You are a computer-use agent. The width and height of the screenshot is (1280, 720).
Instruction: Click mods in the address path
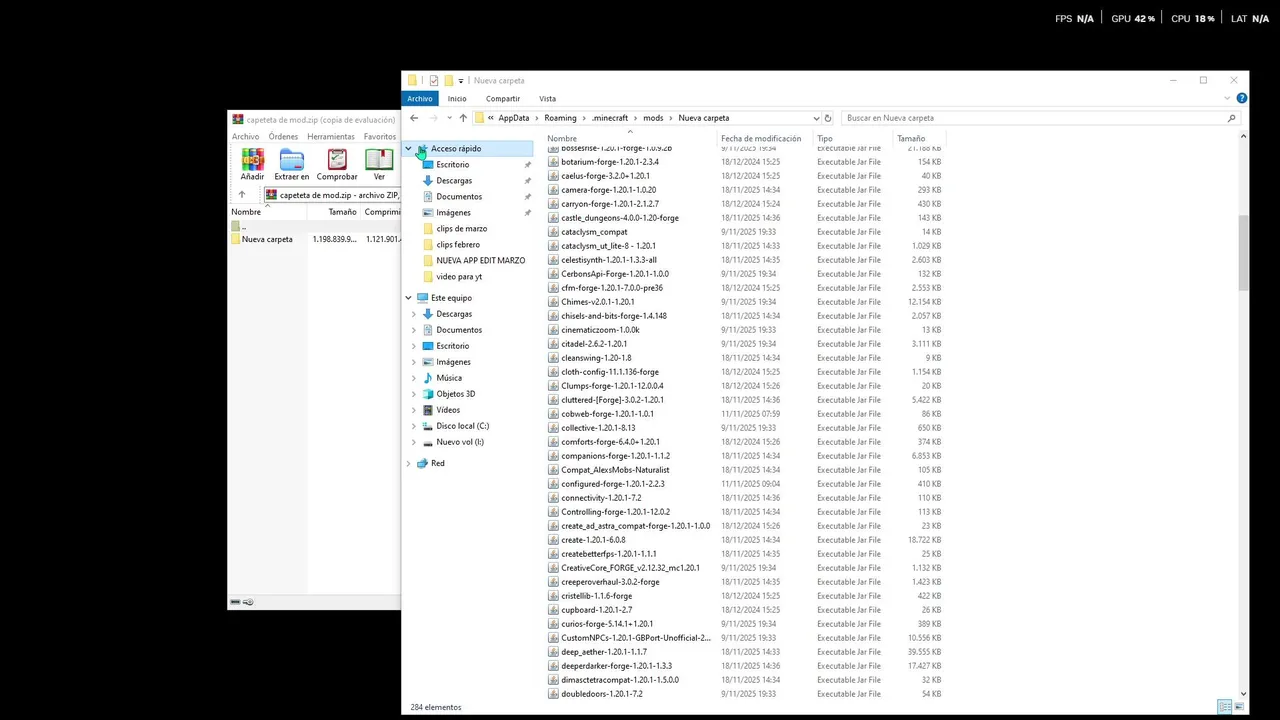click(x=653, y=118)
